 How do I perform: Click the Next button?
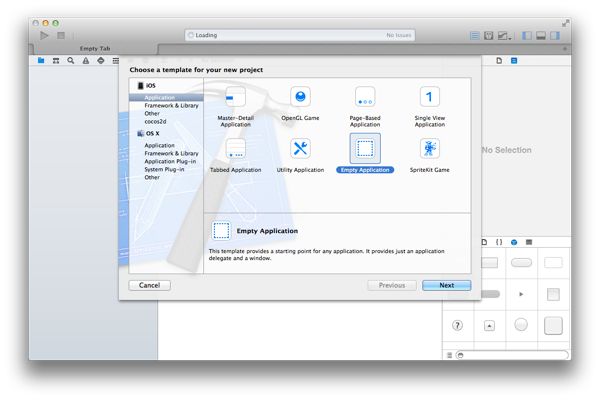tap(447, 285)
